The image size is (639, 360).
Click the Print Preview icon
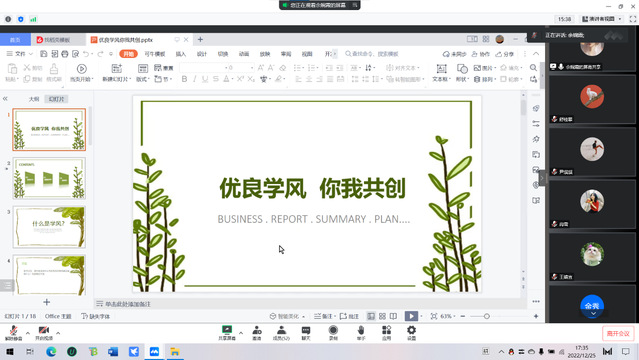click(75, 54)
